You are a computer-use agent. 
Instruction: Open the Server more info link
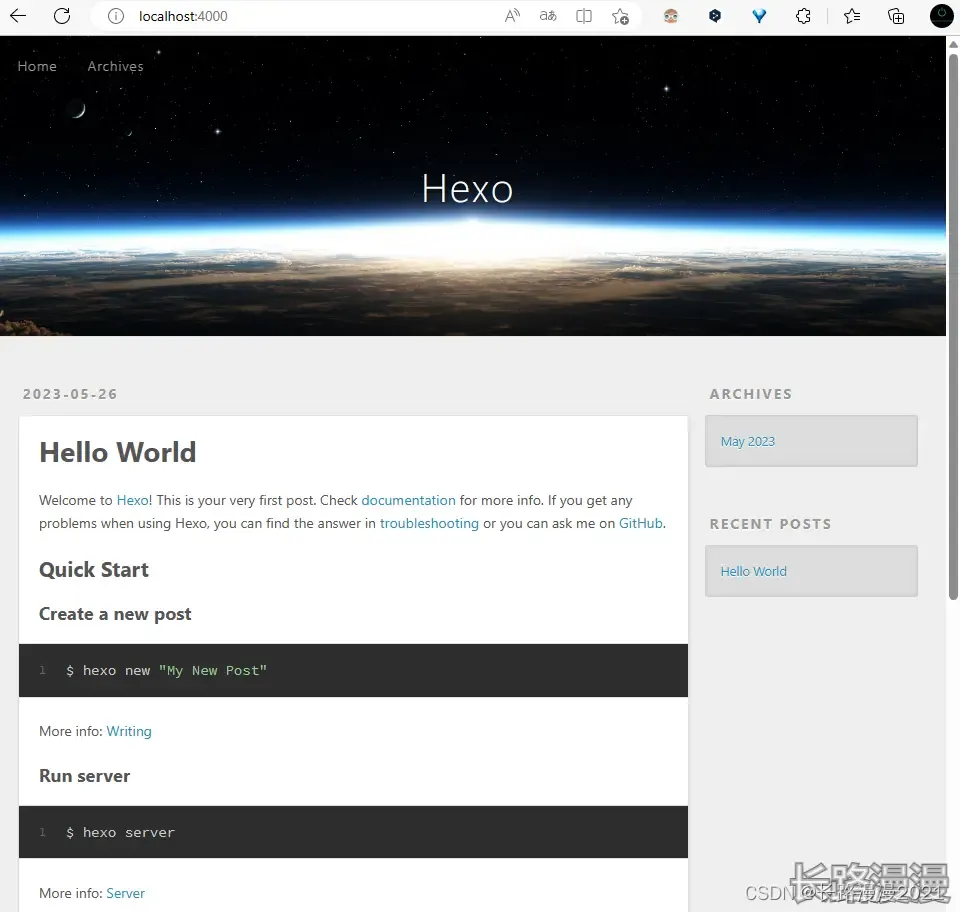point(126,893)
